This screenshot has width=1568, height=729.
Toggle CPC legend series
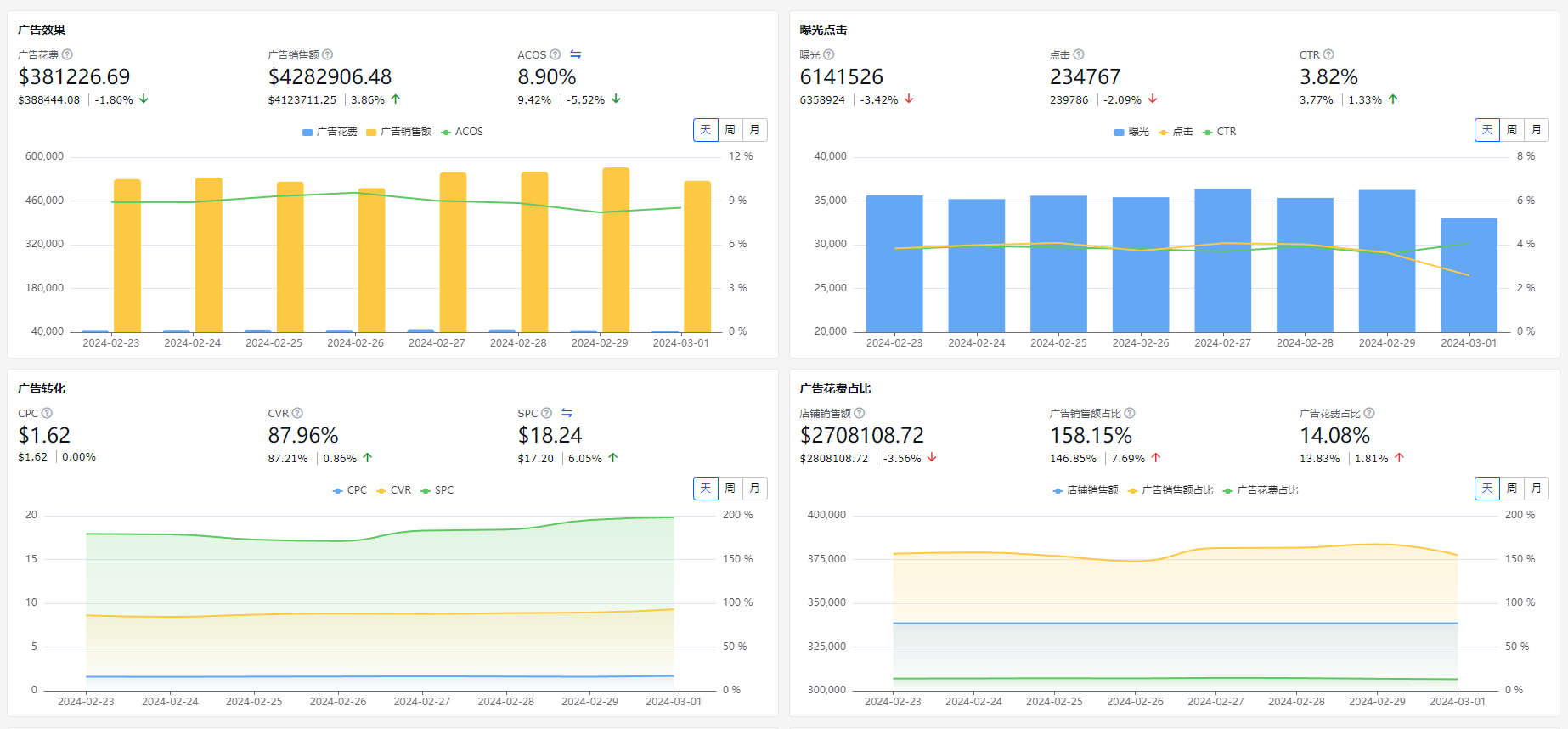(349, 490)
